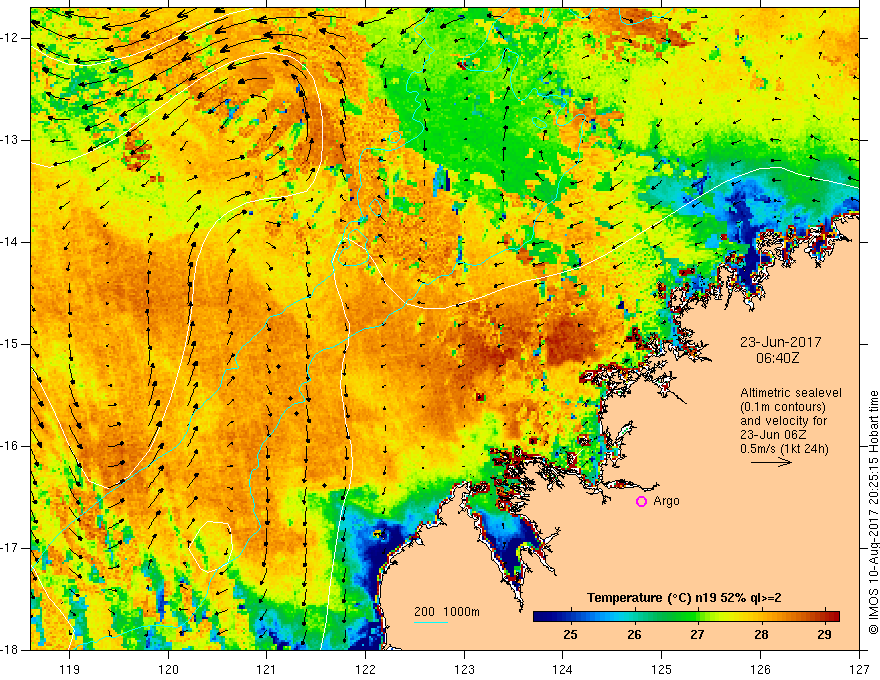Click the 120 longitude axis label

click(x=168, y=669)
